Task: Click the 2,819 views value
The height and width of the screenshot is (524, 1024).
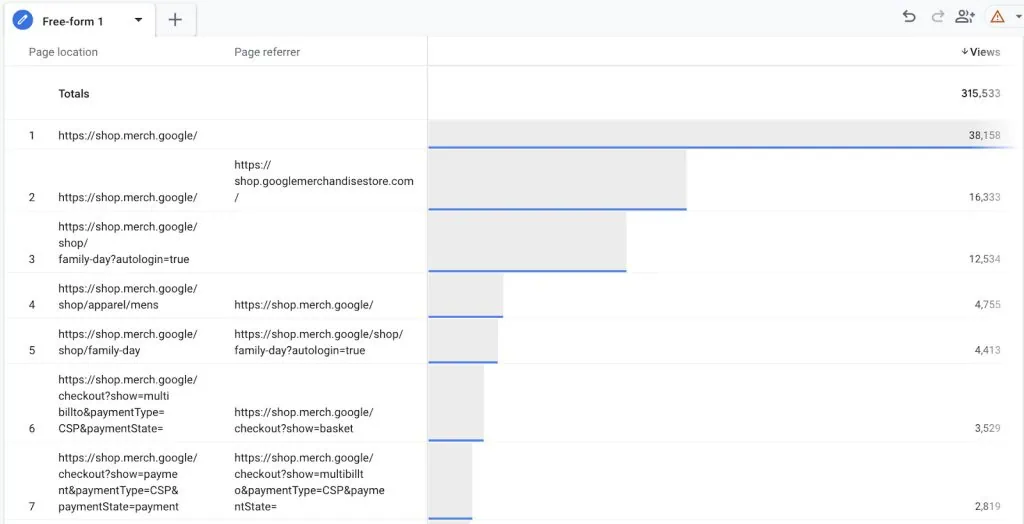Action: point(987,507)
